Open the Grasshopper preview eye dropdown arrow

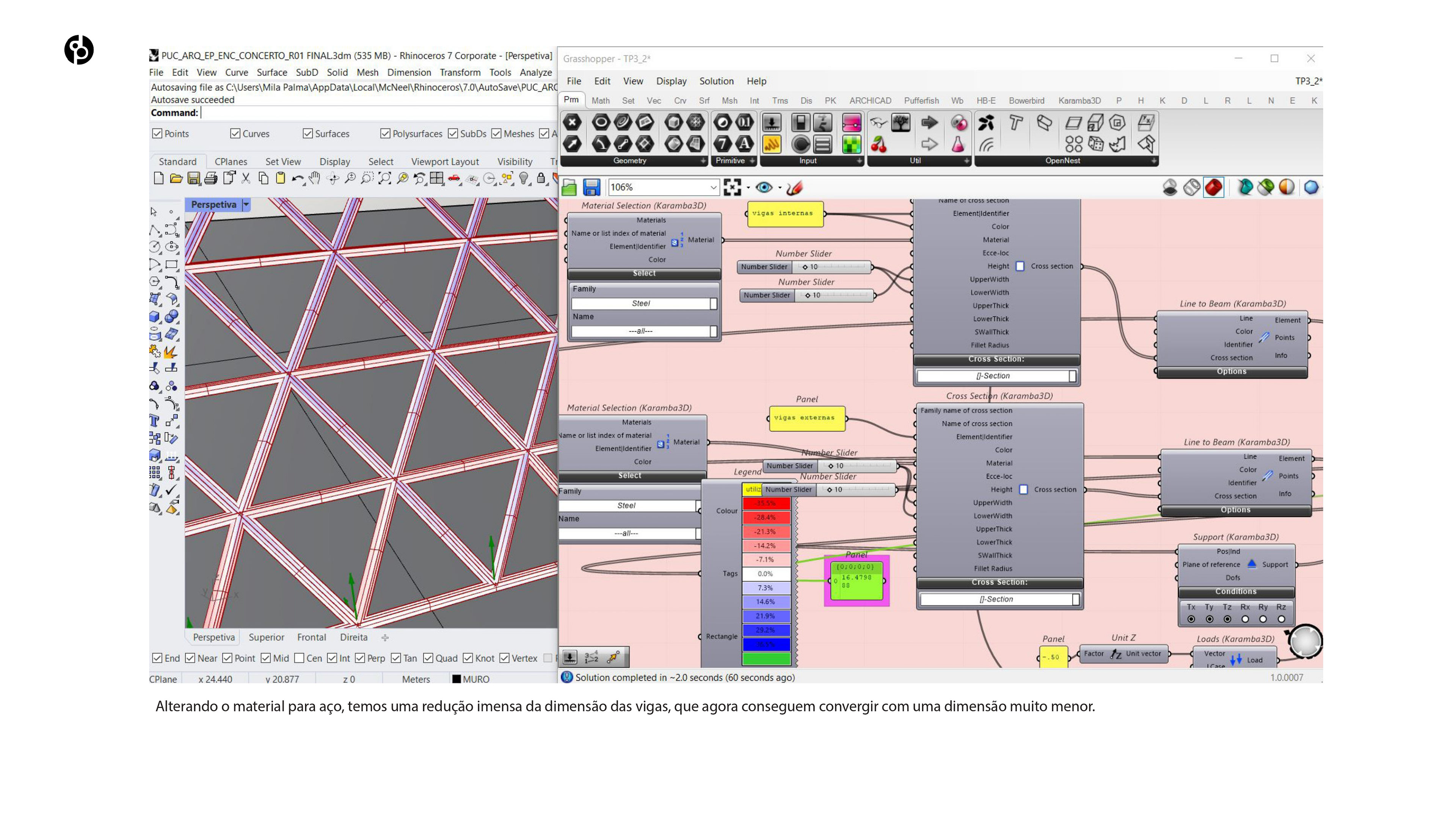(780, 187)
